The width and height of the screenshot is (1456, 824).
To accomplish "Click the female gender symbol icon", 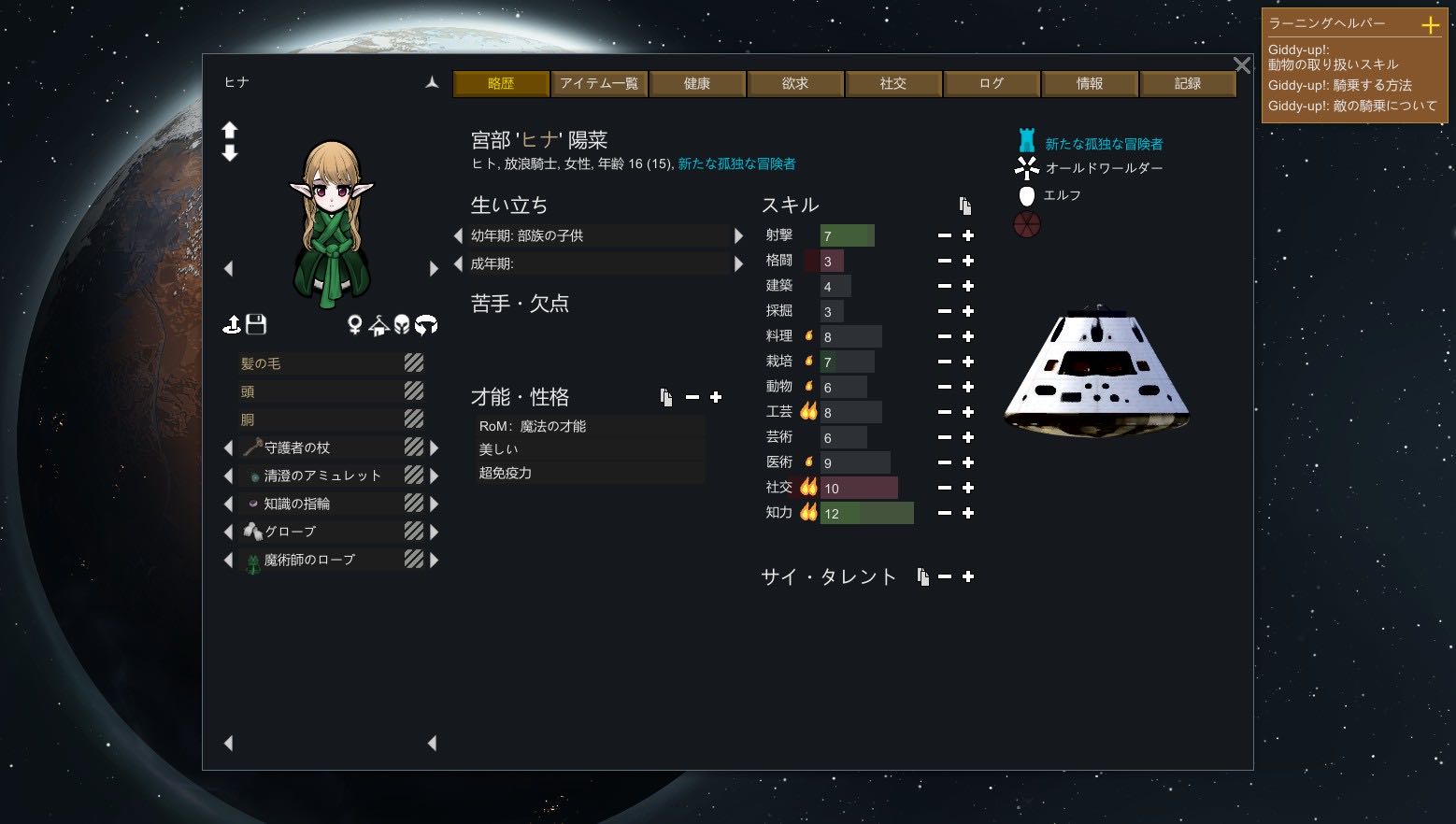I will (x=355, y=324).
